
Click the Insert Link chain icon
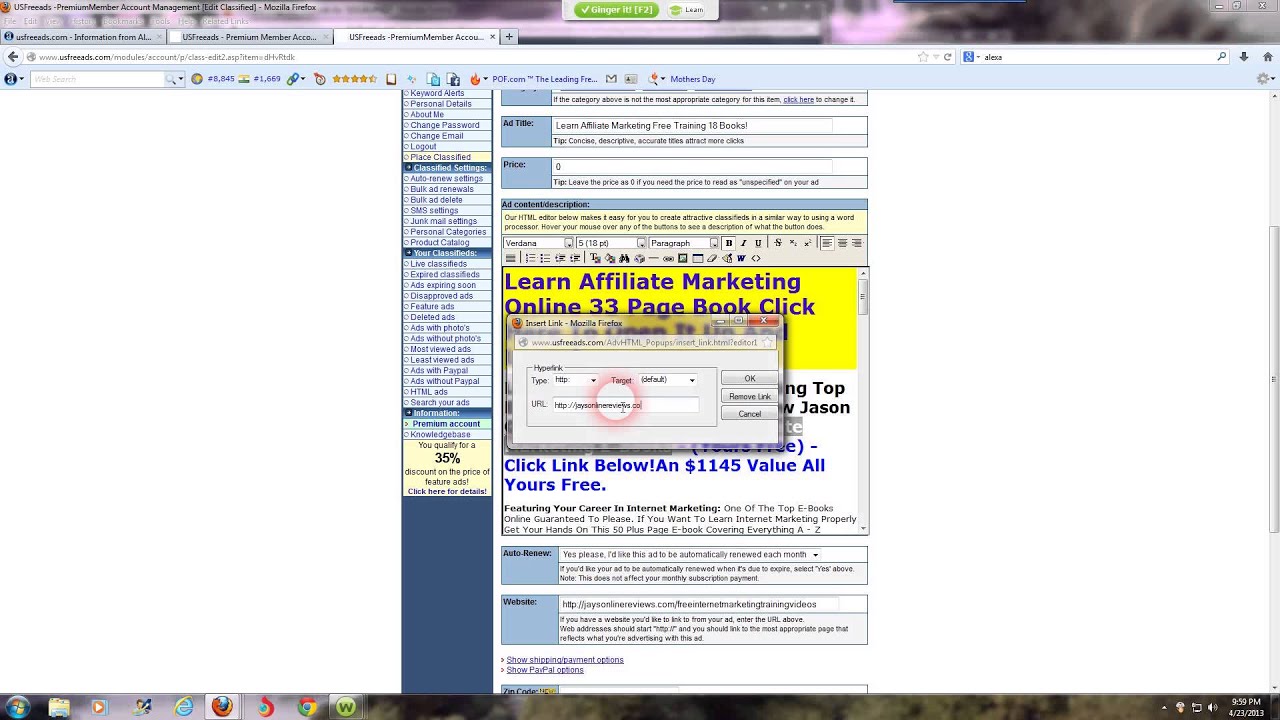668,259
